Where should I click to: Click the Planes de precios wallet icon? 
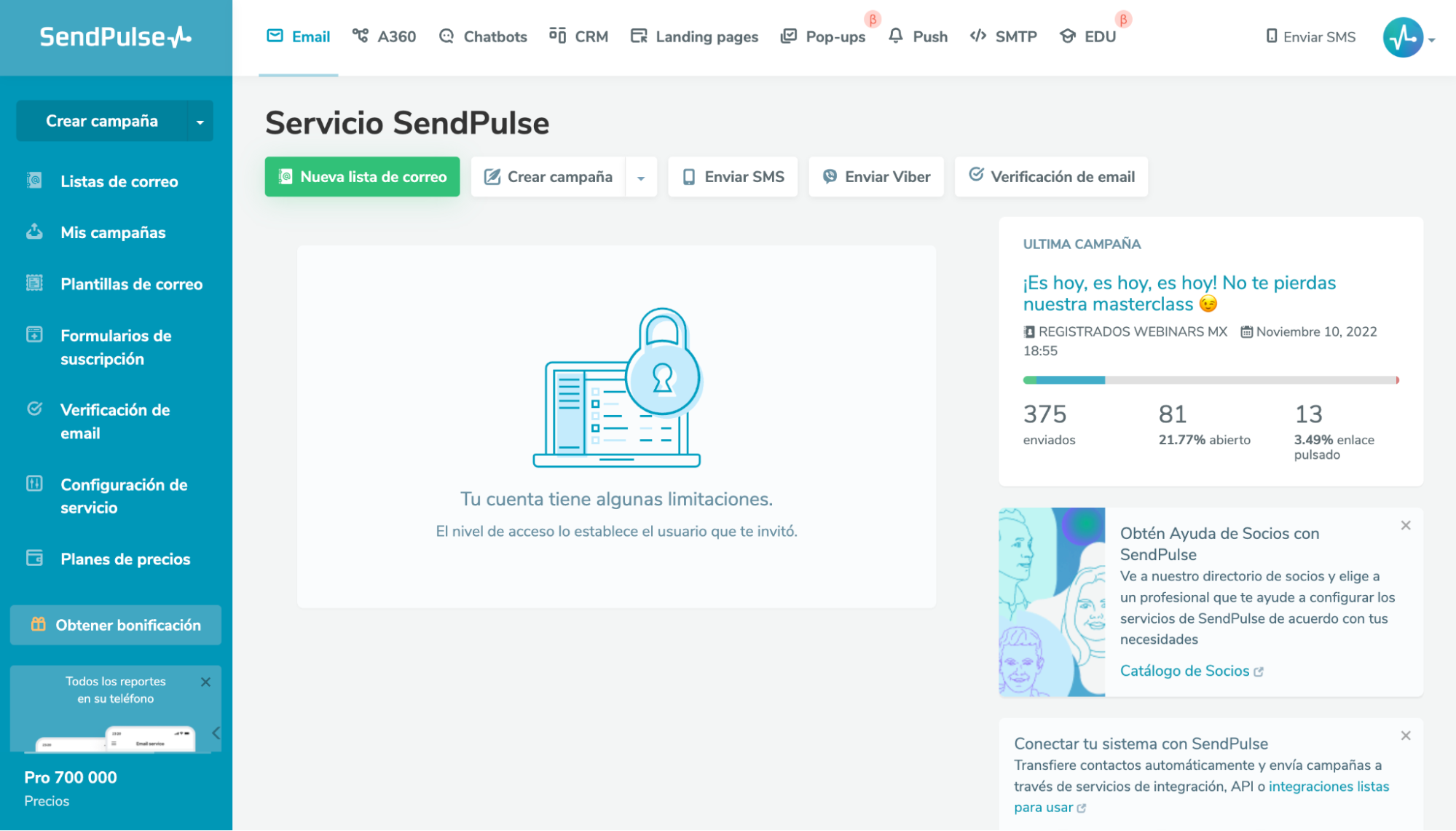34,558
